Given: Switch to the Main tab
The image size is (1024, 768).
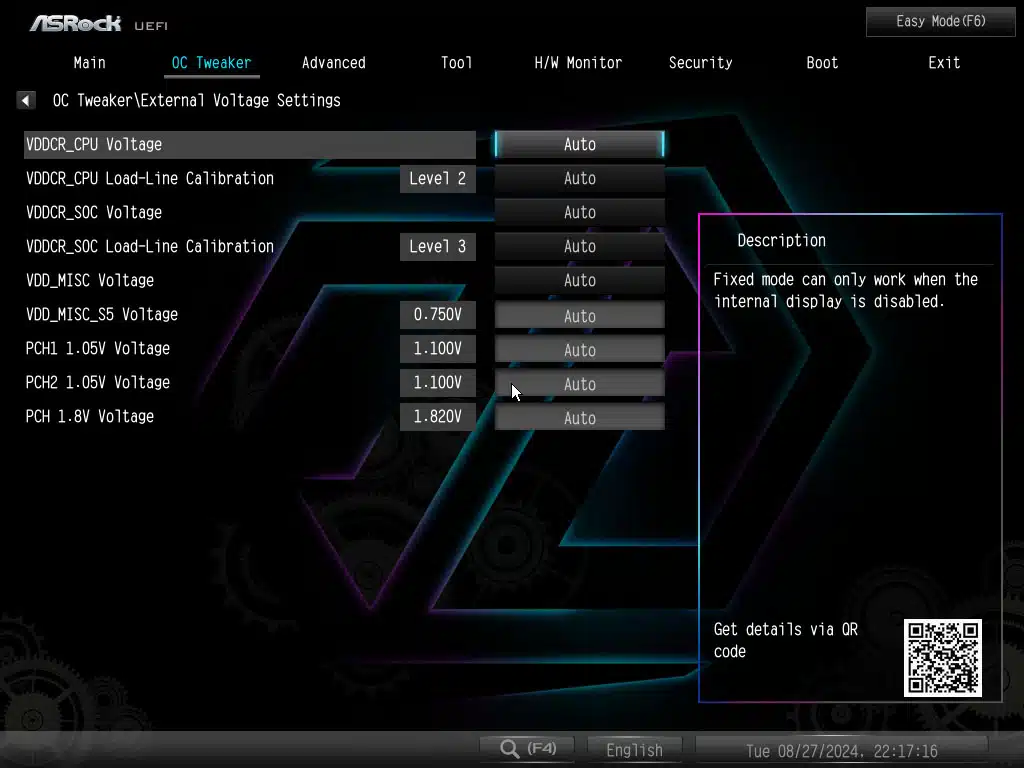Looking at the screenshot, I should [x=89, y=62].
